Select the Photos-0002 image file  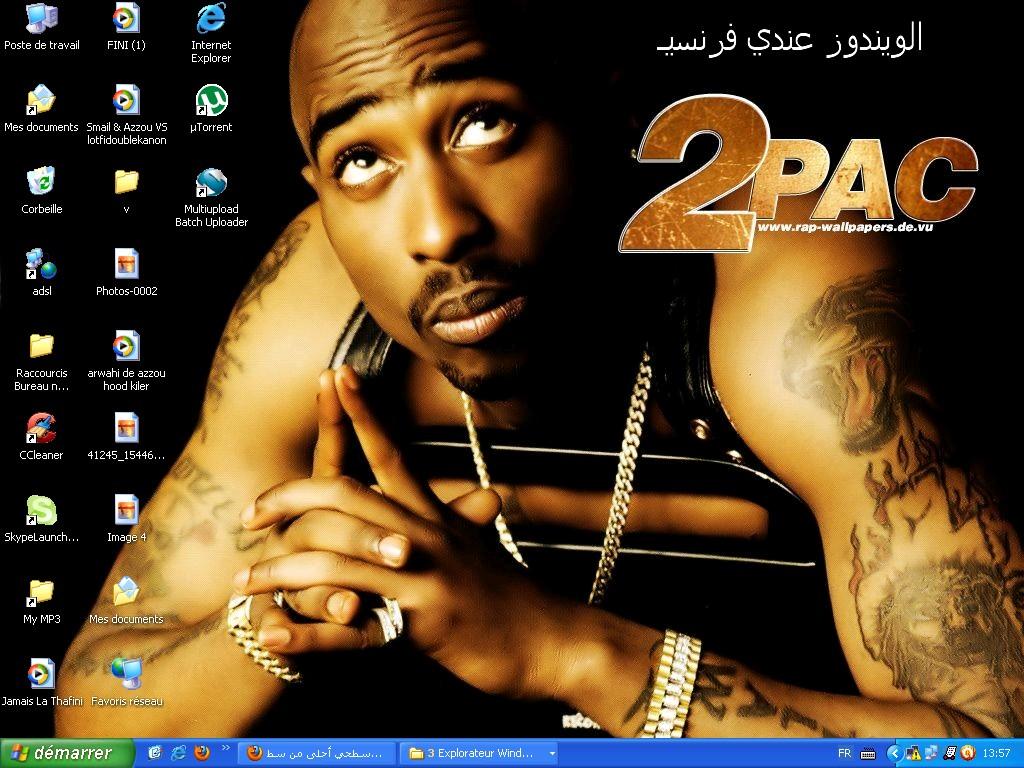[x=126, y=272]
